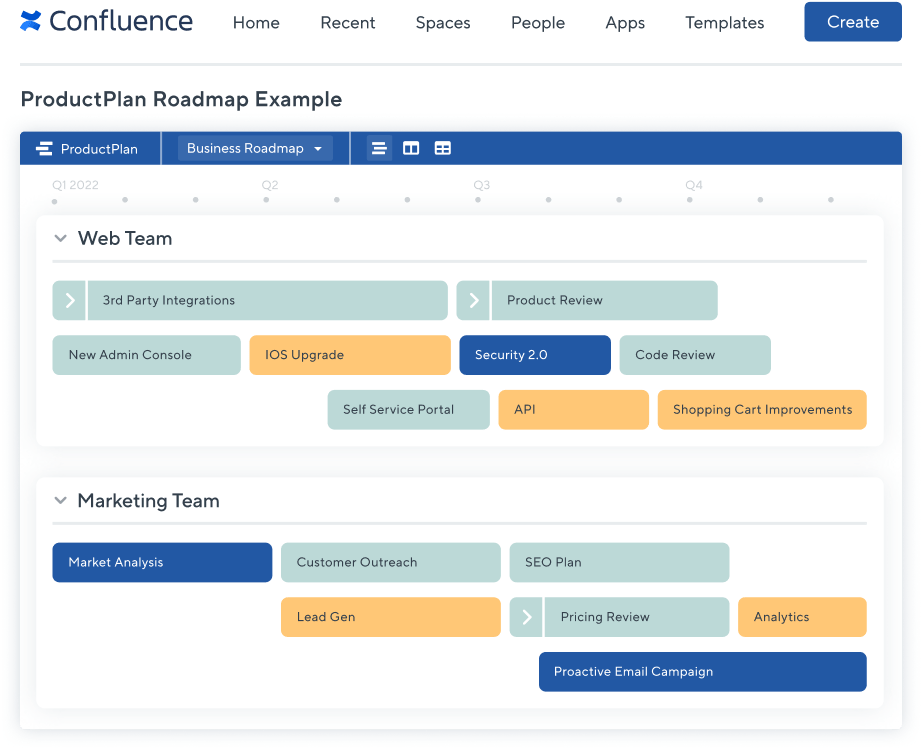This screenshot has height=749, width=922.
Task: Click the Q3 timeline marker
Action: pos(481,186)
